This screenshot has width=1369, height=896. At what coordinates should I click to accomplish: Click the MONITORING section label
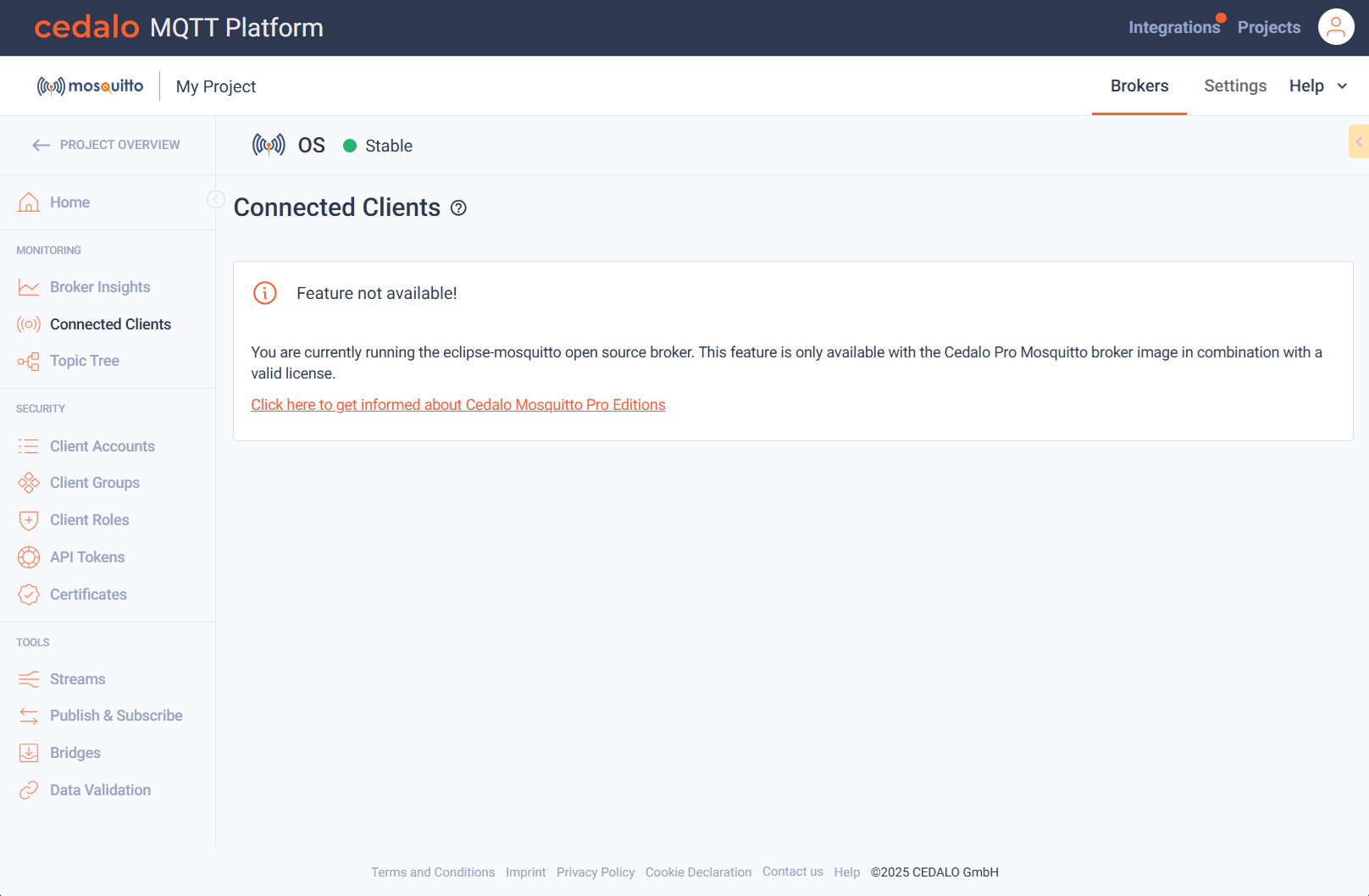tap(48, 251)
